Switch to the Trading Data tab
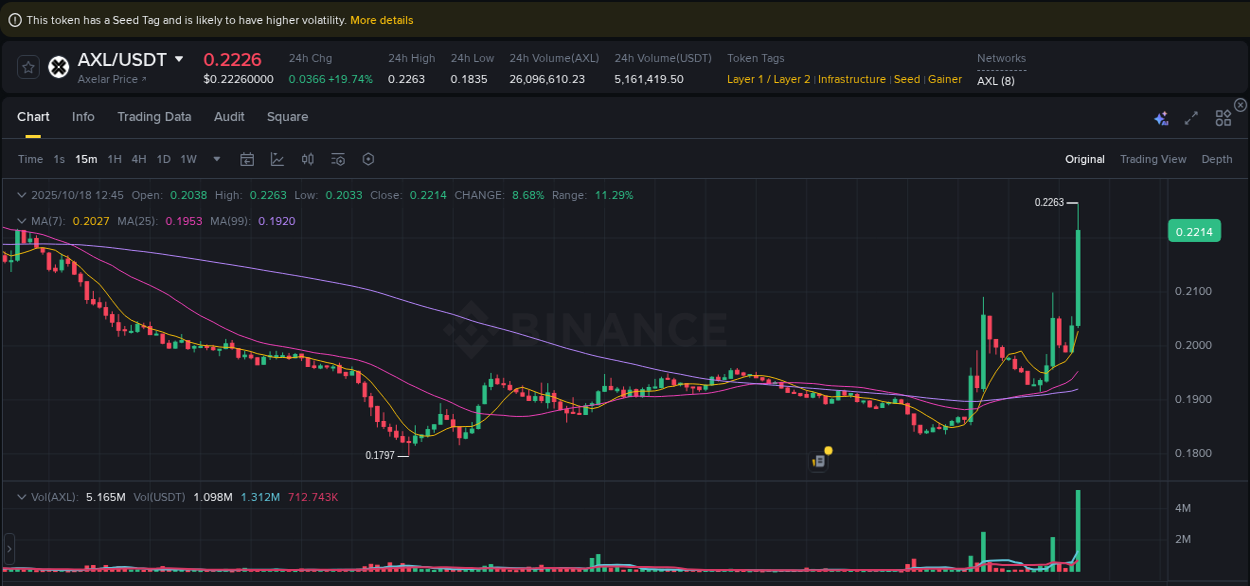This screenshot has width=1250, height=586. pyautogui.click(x=154, y=117)
